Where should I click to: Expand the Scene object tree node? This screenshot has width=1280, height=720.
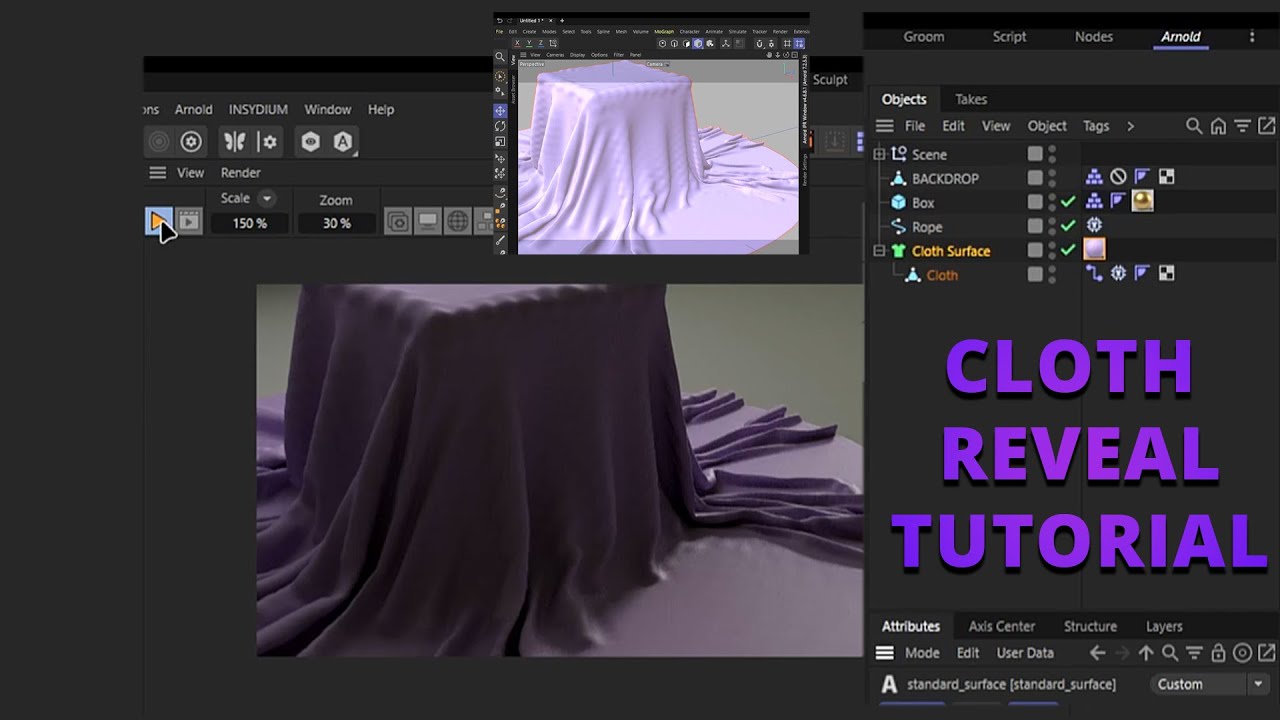pyautogui.click(x=879, y=154)
